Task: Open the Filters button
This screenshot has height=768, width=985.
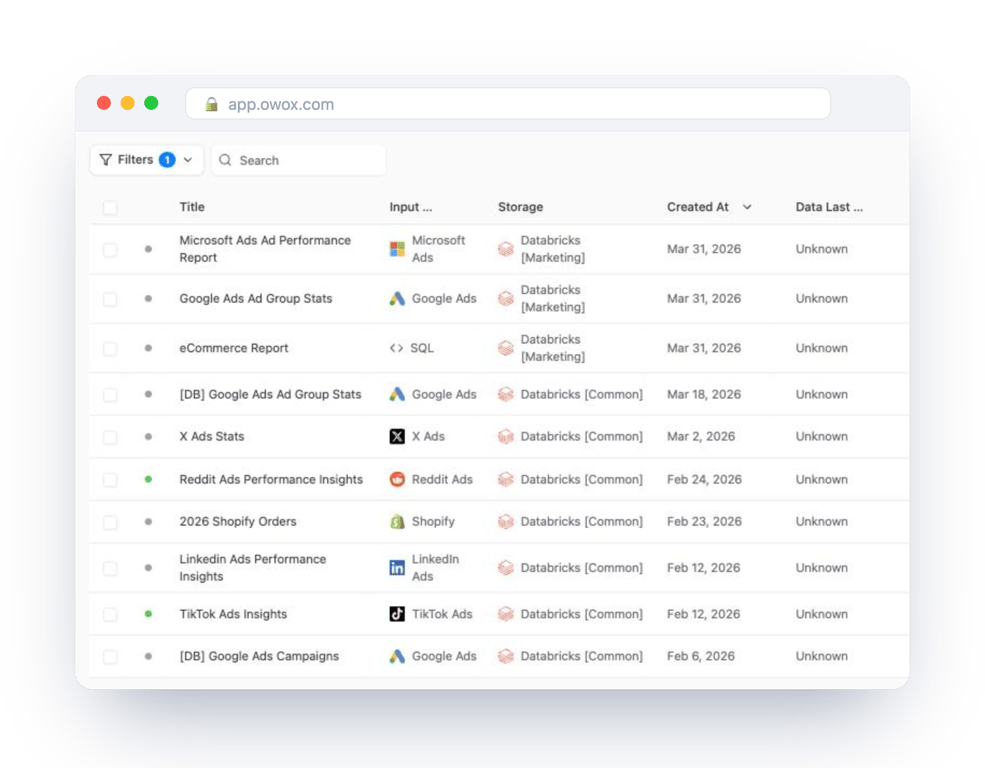Action: (x=146, y=160)
